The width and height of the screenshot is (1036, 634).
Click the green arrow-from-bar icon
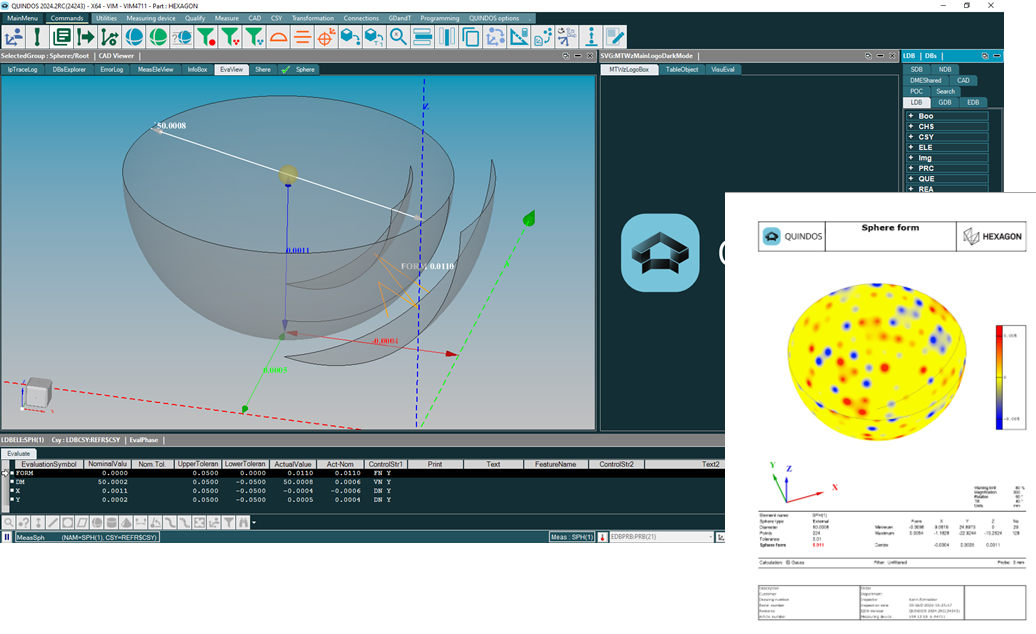pos(85,37)
